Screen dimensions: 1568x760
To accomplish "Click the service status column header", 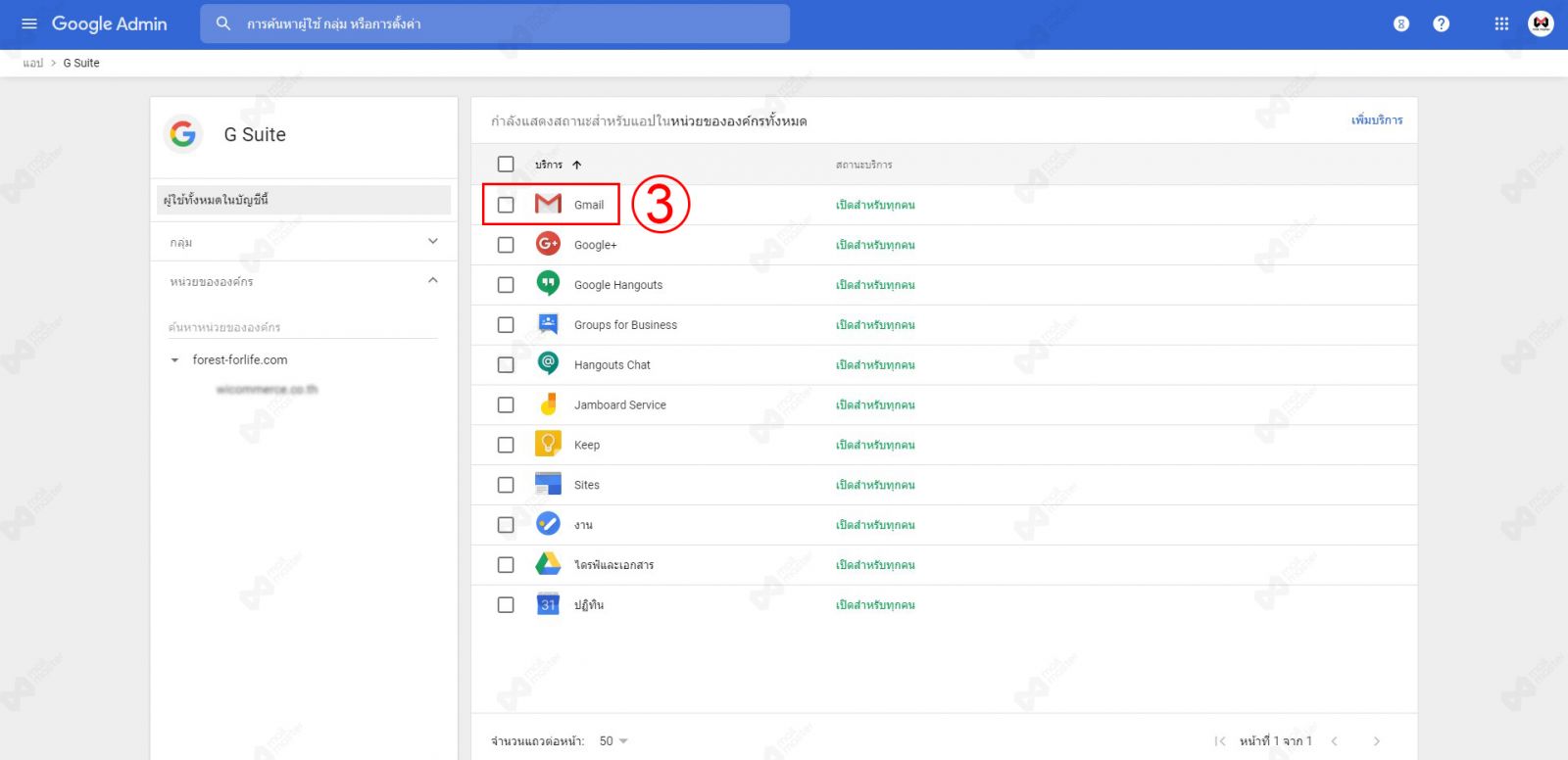I will (863, 165).
